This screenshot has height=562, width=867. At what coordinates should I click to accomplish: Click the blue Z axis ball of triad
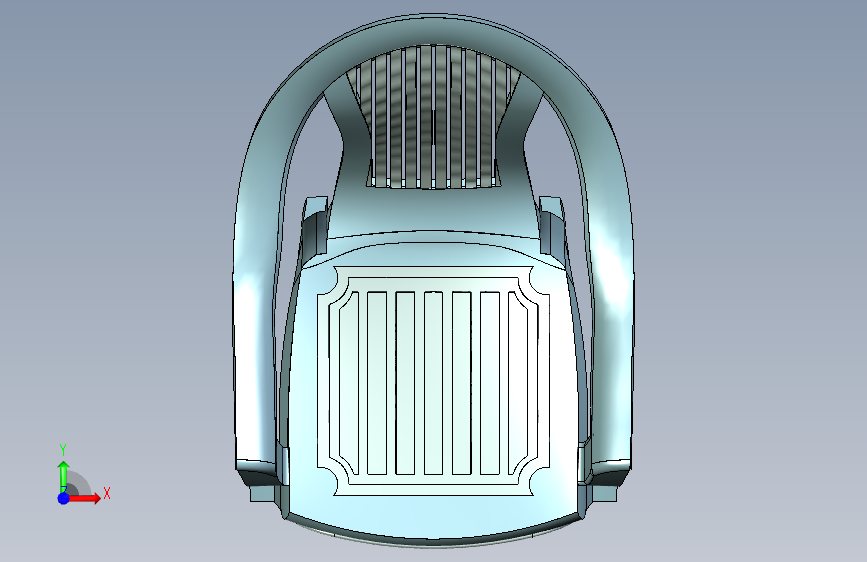[64, 498]
